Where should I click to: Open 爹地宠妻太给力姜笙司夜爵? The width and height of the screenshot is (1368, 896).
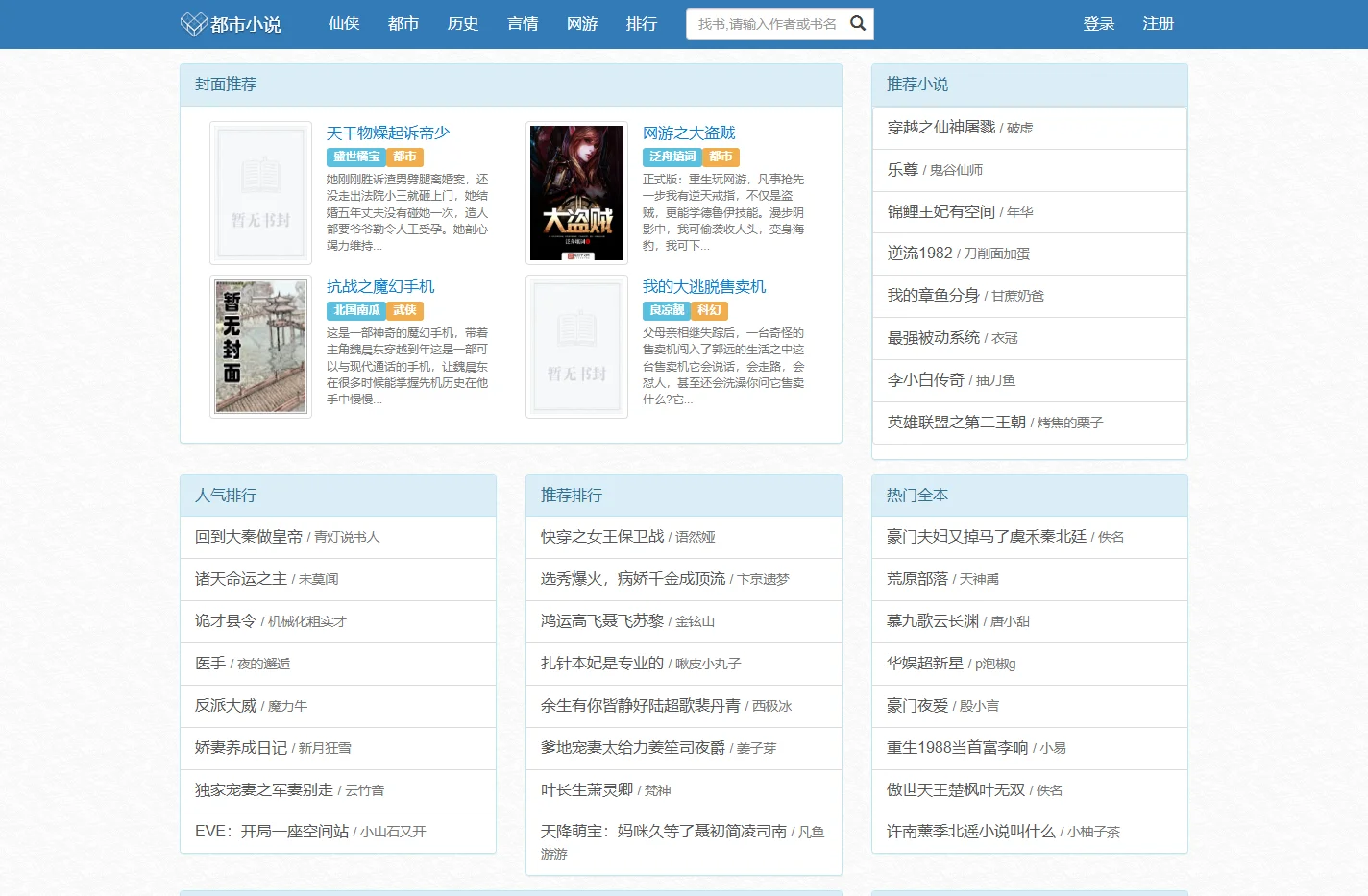pos(633,748)
